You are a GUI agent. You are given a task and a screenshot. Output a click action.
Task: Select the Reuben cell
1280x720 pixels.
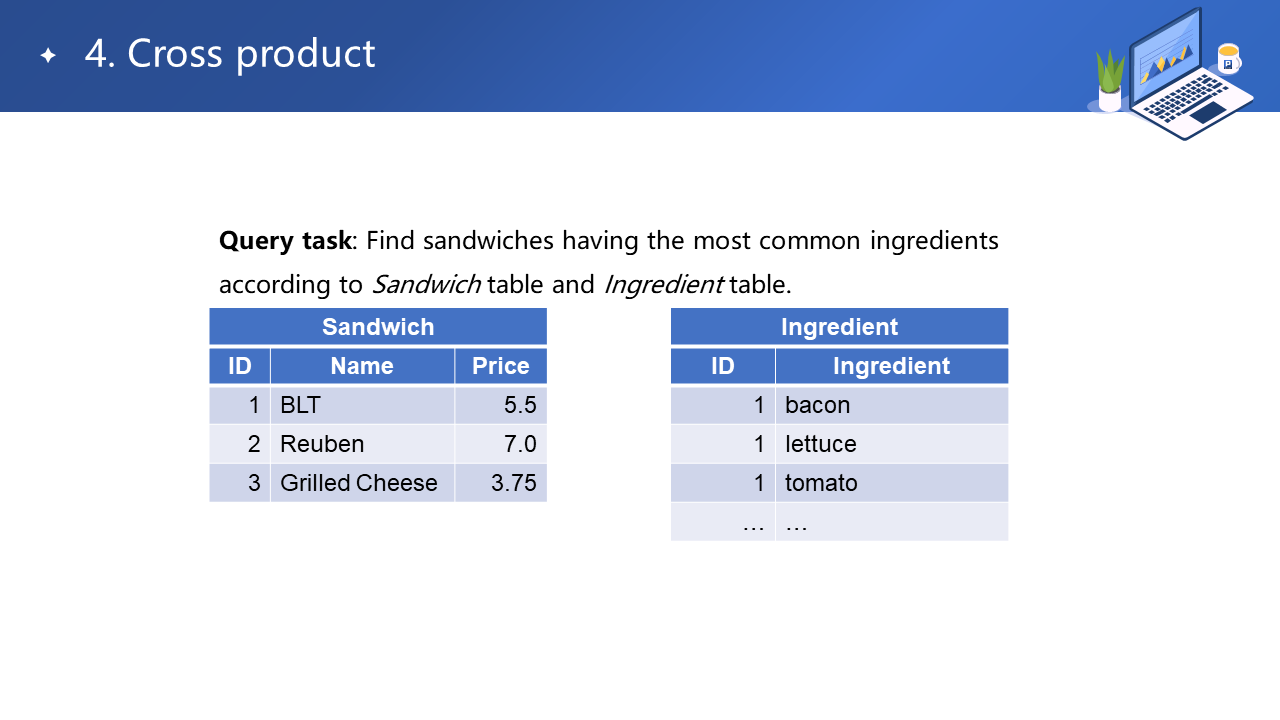362,444
